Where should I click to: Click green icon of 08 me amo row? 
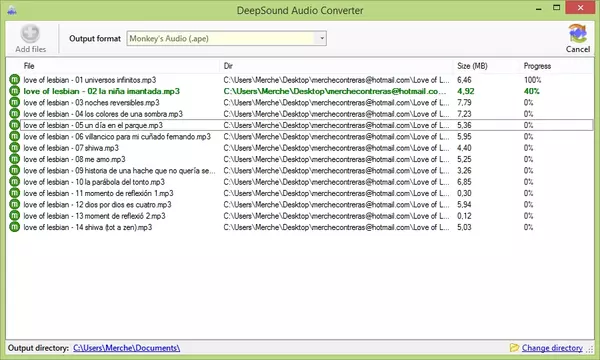coord(14,159)
